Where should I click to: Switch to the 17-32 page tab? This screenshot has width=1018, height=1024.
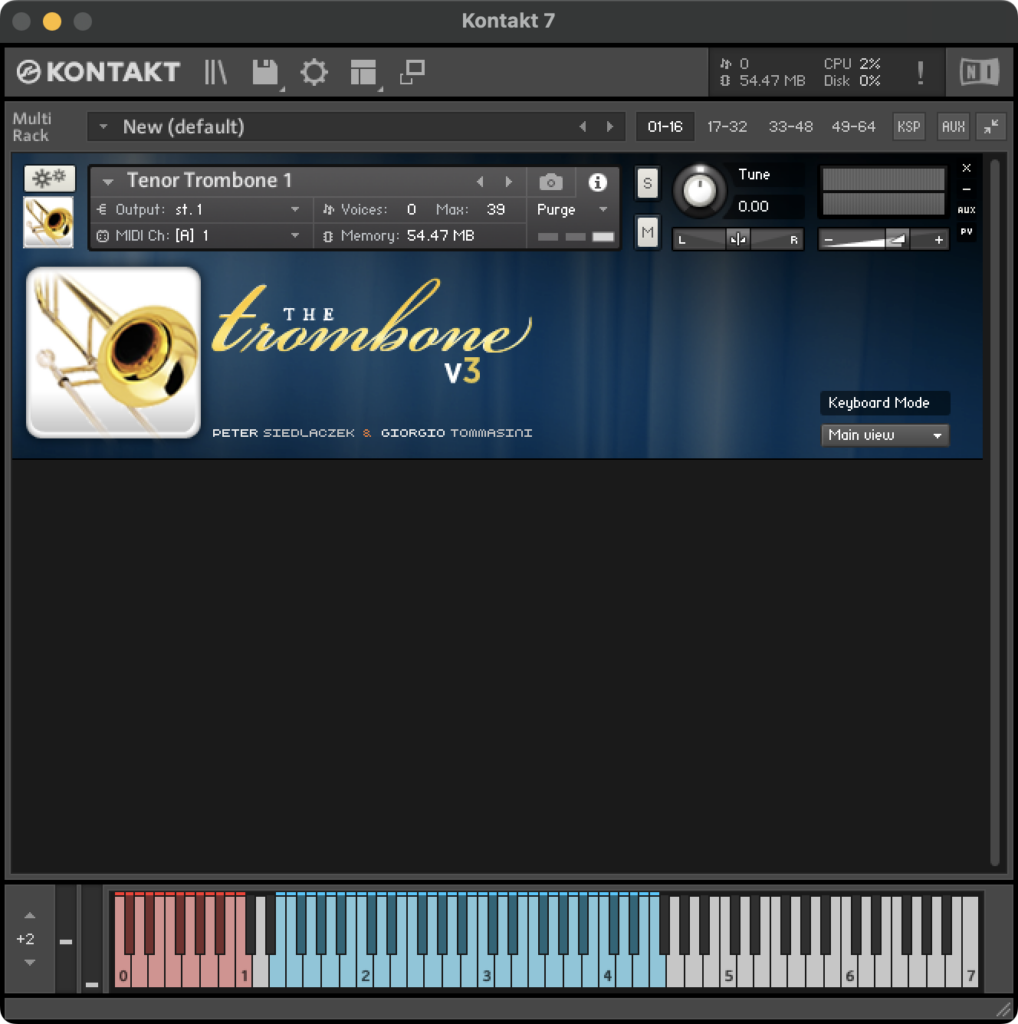click(727, 126)
